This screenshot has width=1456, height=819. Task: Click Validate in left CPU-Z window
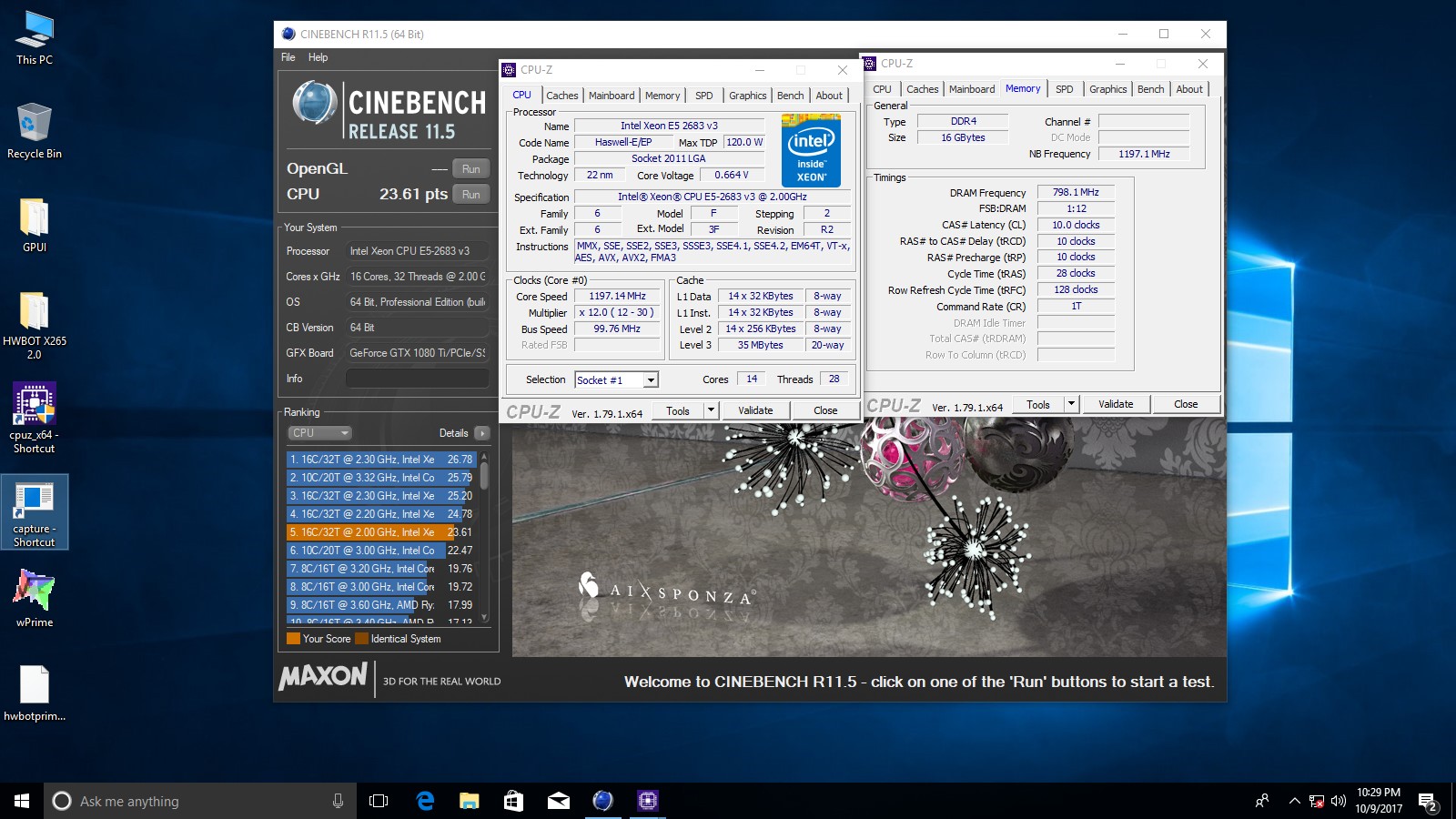[755, 410]
